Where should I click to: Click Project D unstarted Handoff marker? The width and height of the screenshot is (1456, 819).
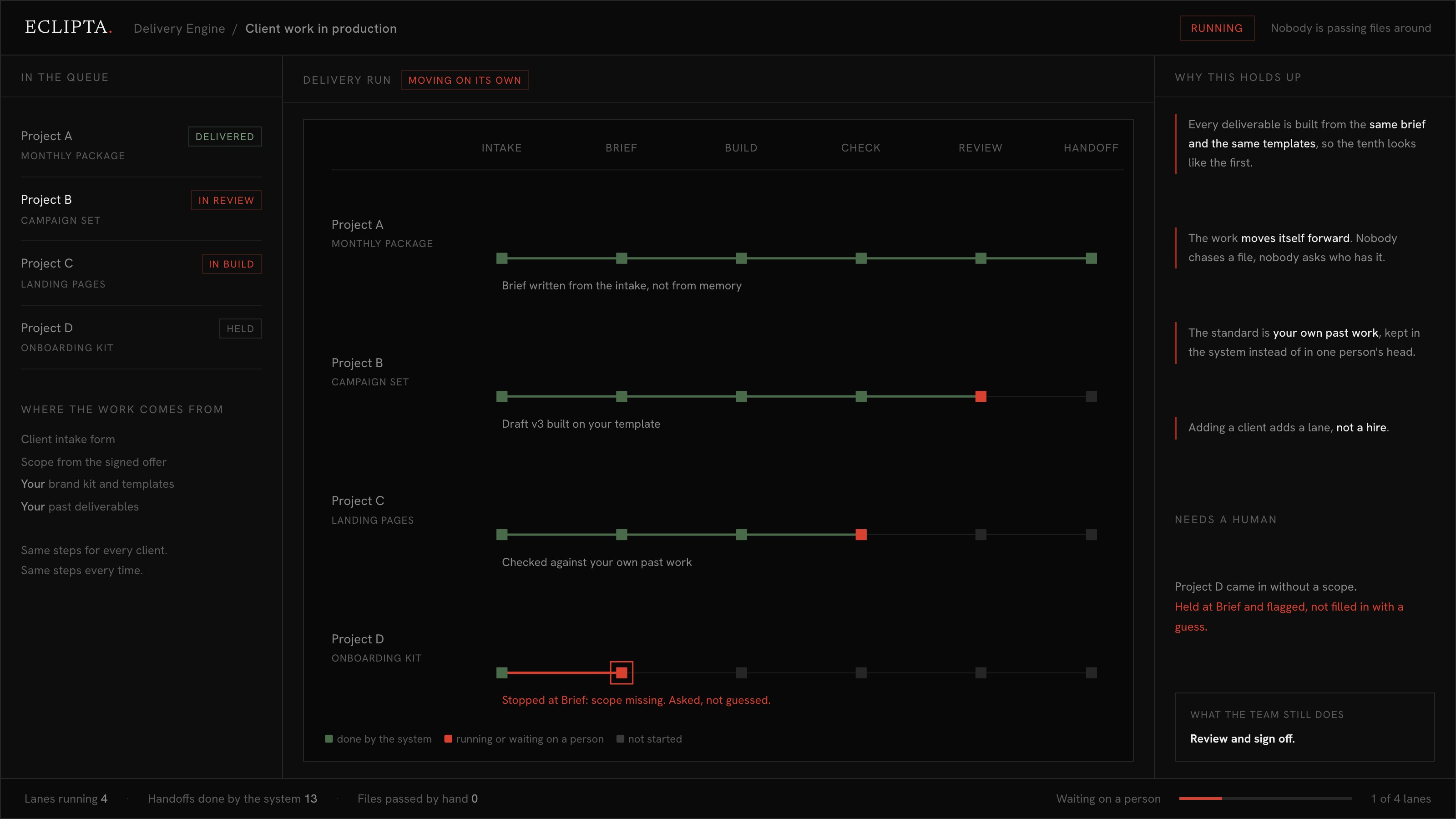coord(1092,672)
